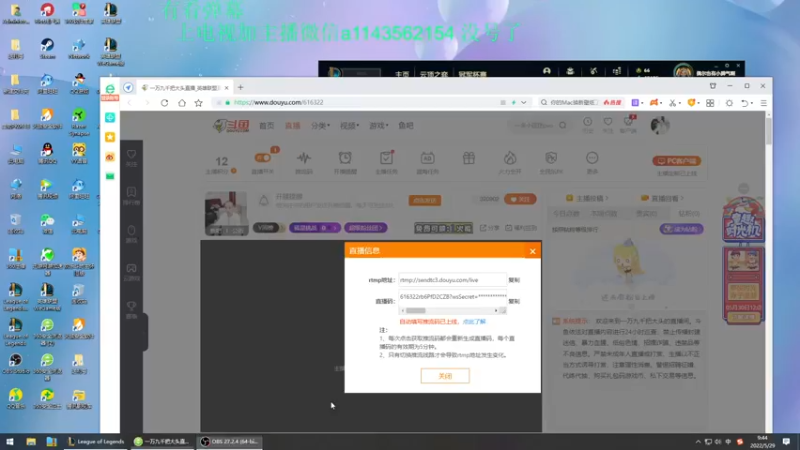Open the Windows notification center icon
The width and height of the screenshot is (800, 450).
[786, 442]
